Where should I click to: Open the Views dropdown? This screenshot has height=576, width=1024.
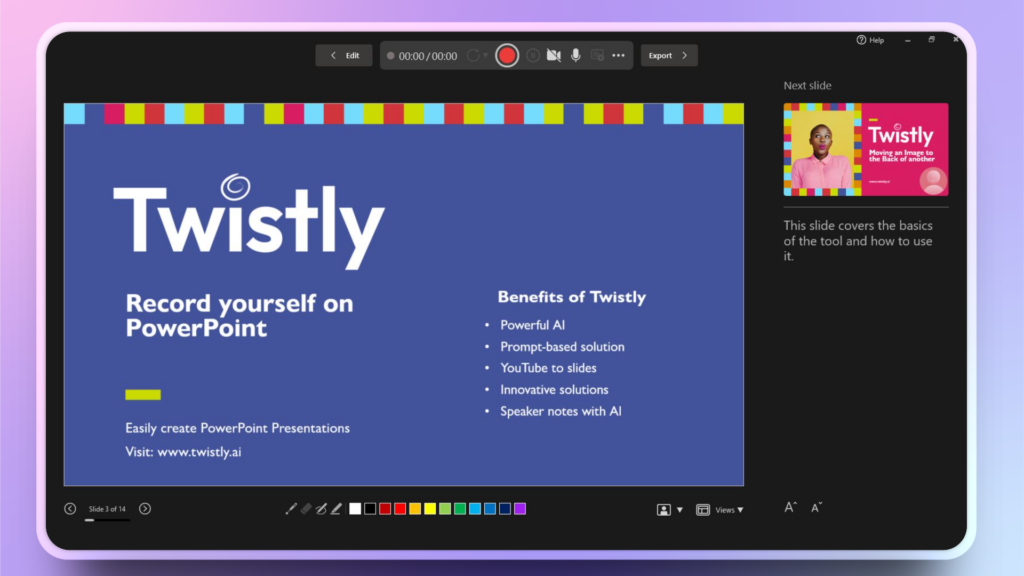click(729, 510)
